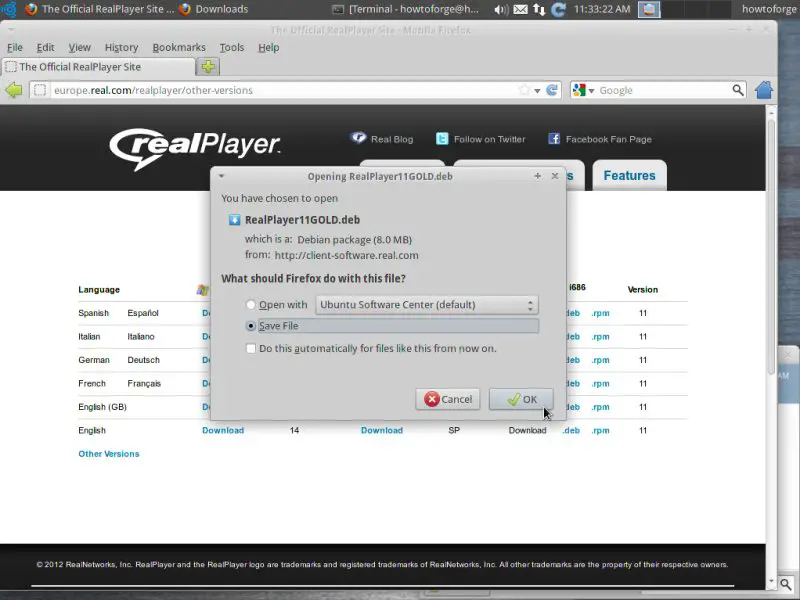
Task: Switch to the Terminal window in the taskbar
Action: point(406,9)
